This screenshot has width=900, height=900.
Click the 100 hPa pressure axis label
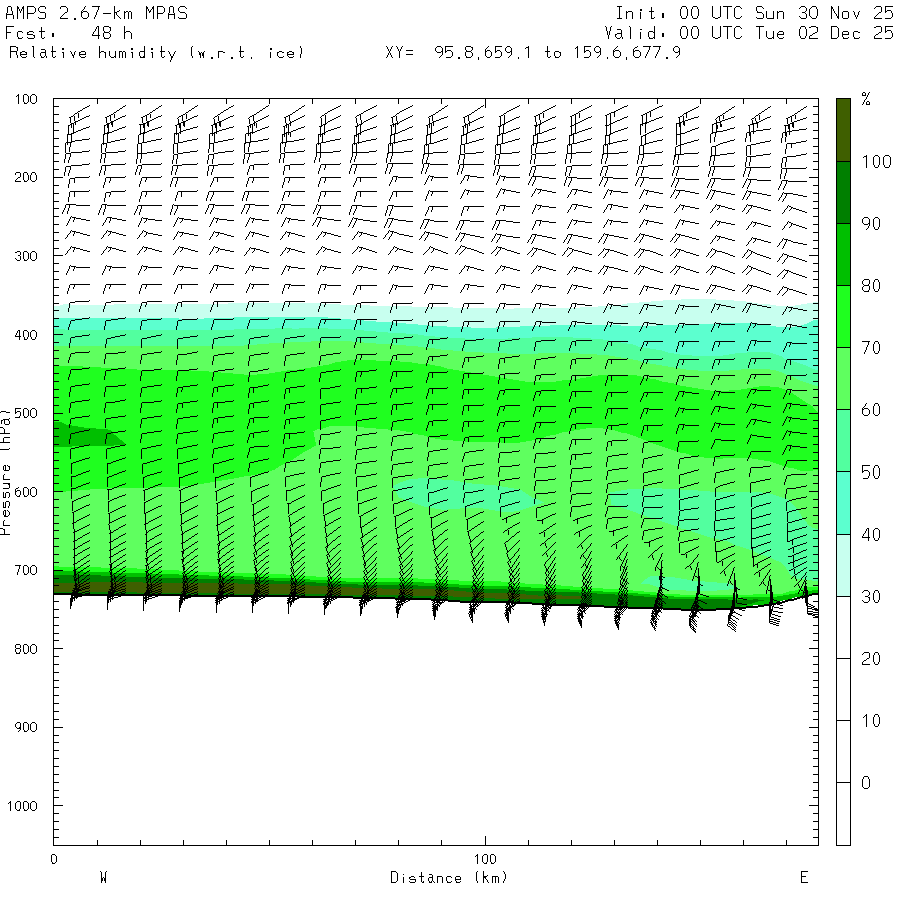(26, 99)
